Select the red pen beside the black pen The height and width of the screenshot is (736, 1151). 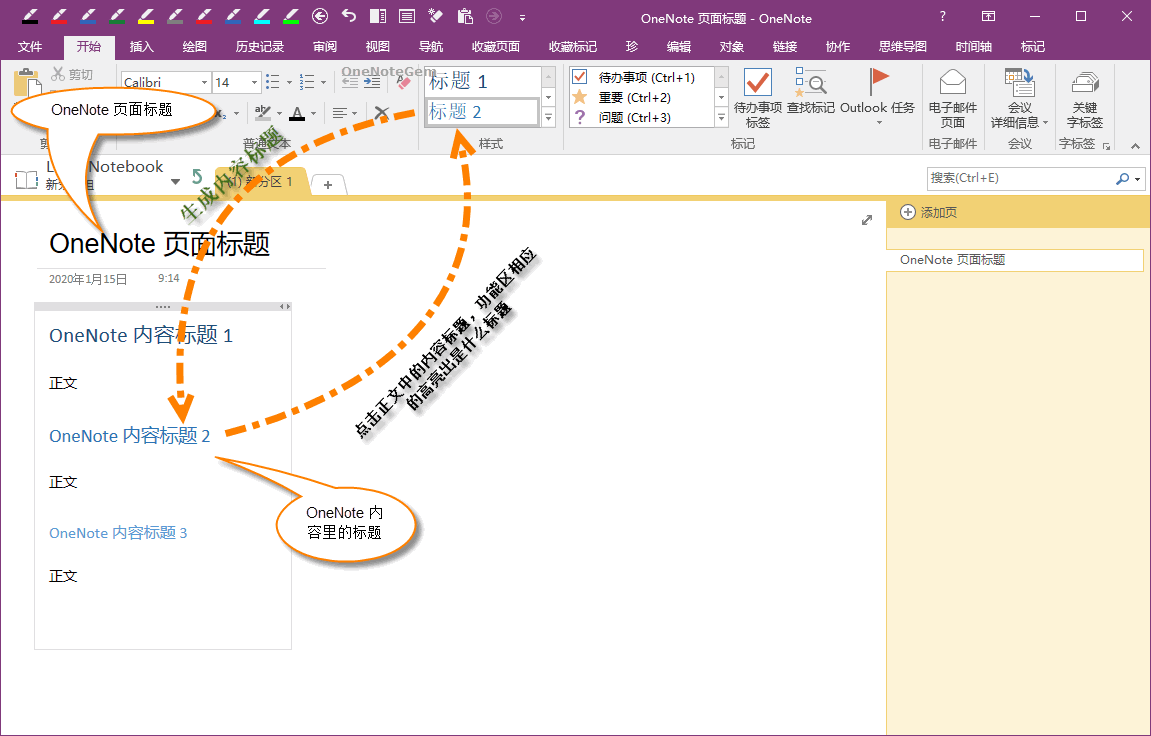pyautogui.click(x=59, y=16)
